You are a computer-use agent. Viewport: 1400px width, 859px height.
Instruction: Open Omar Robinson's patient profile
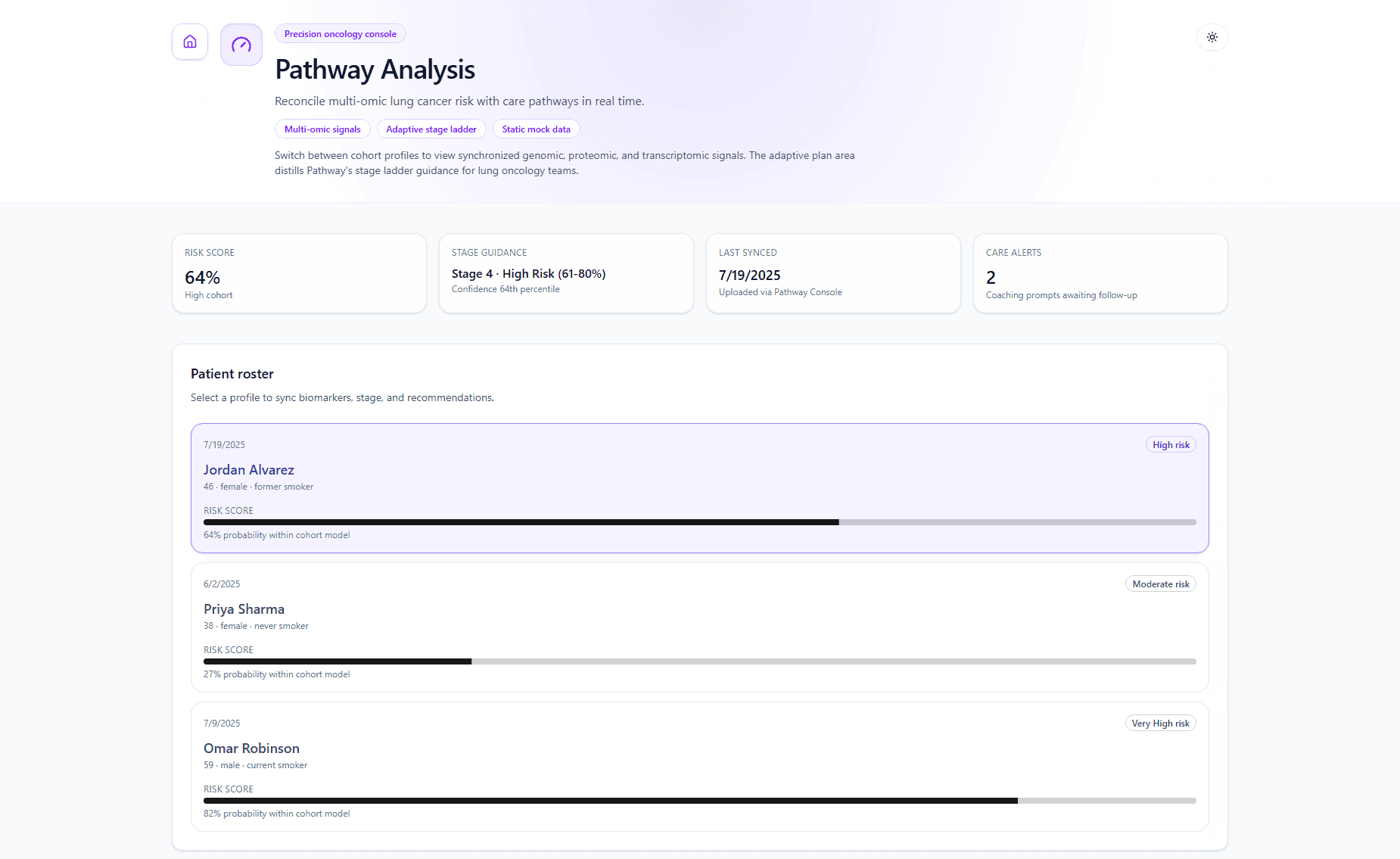pos(700,767)
